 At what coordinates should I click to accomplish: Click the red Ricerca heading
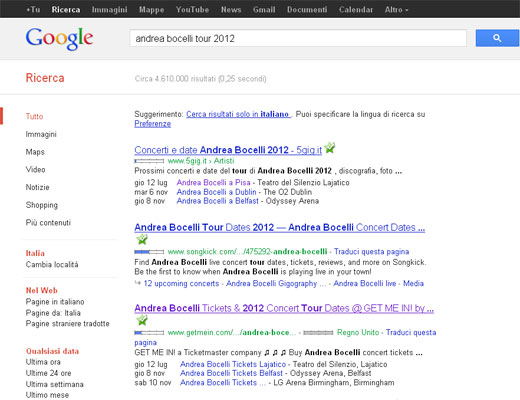[45, 78]
